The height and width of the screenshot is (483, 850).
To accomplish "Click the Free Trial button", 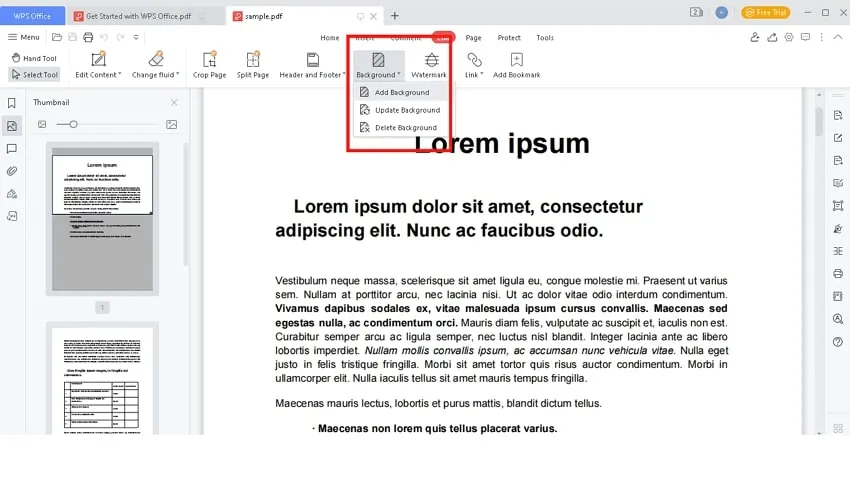I will [x=766, y=12].
